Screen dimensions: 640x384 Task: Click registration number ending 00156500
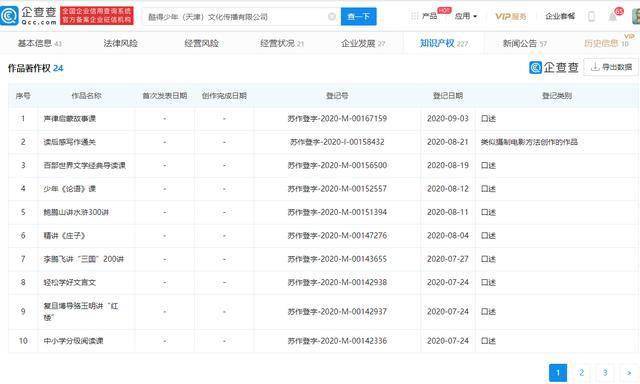[x=337, y=165]
